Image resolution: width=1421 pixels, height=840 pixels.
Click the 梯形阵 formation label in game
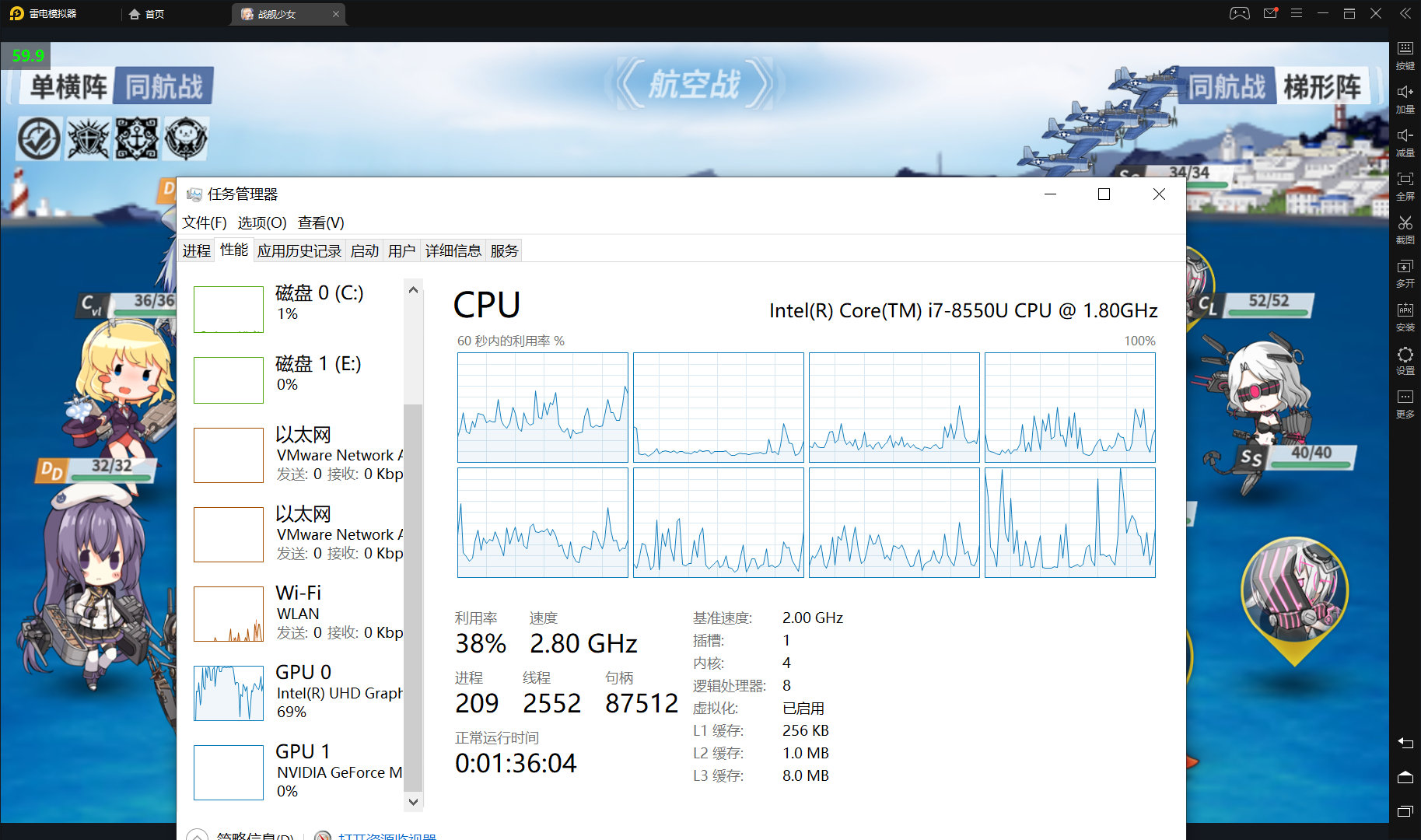point(1322,86)
